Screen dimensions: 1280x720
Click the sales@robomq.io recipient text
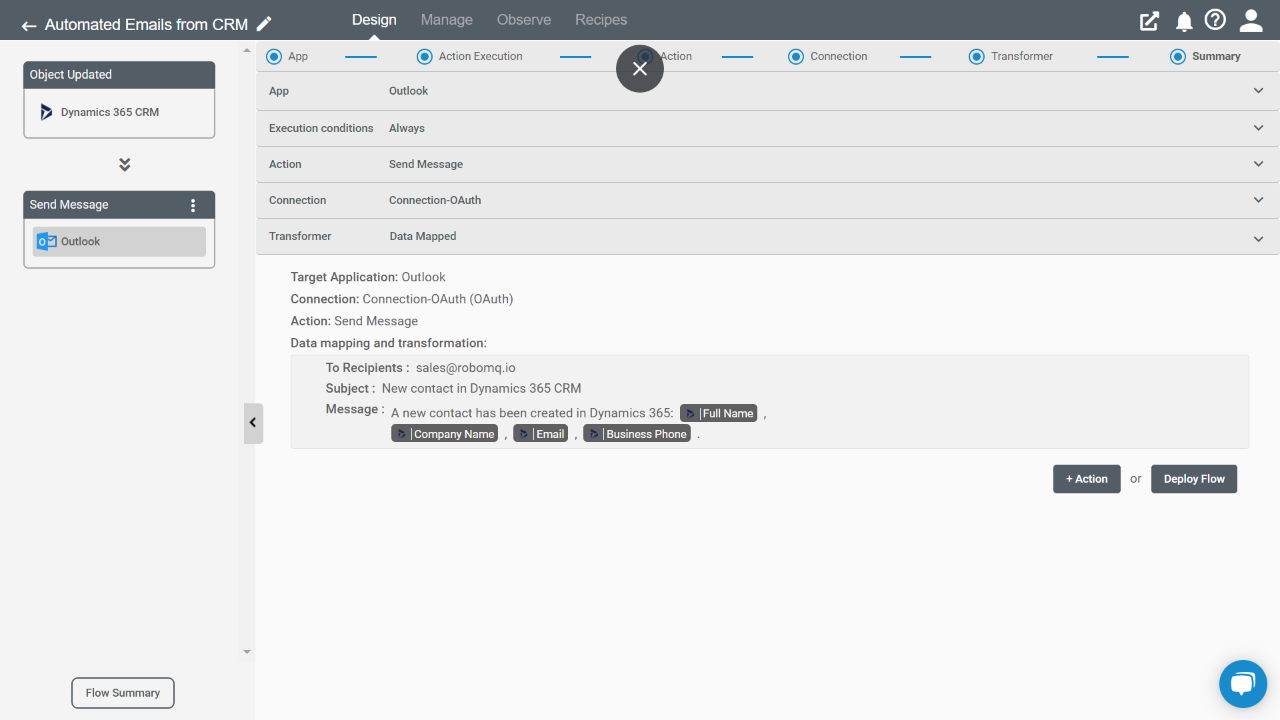pos(466,368)
